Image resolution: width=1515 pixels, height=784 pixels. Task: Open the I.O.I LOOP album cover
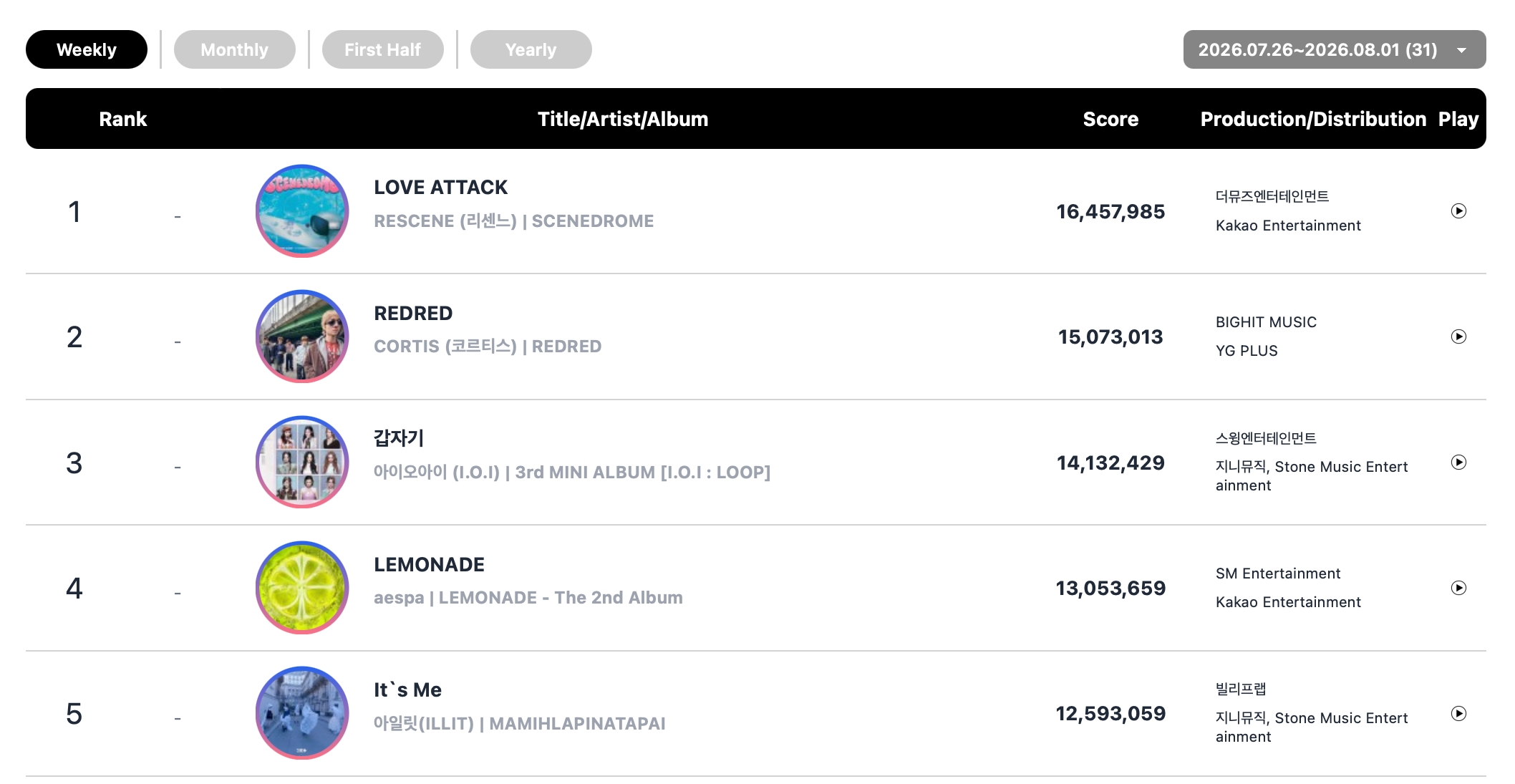pyautogui.click(x=302, y=463)
